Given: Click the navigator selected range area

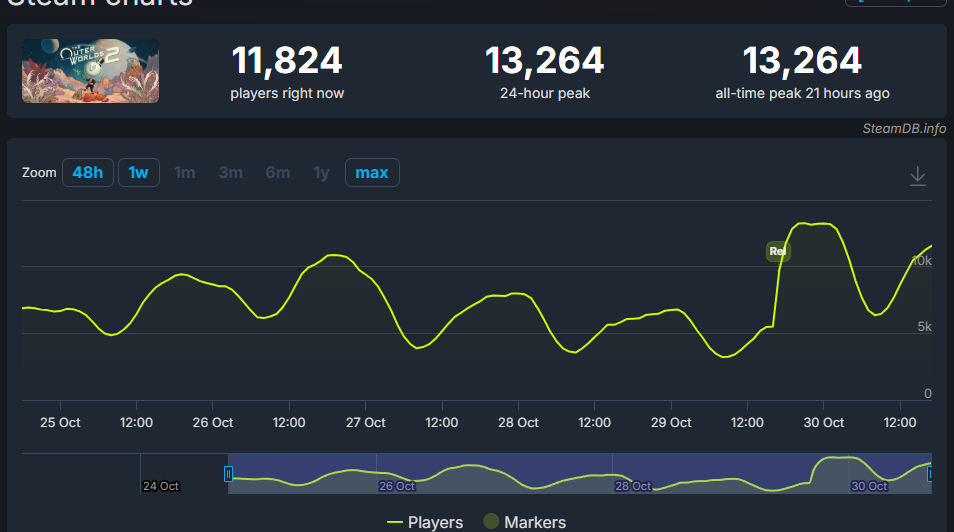Looking at the screenshot, I should (580, 474).
